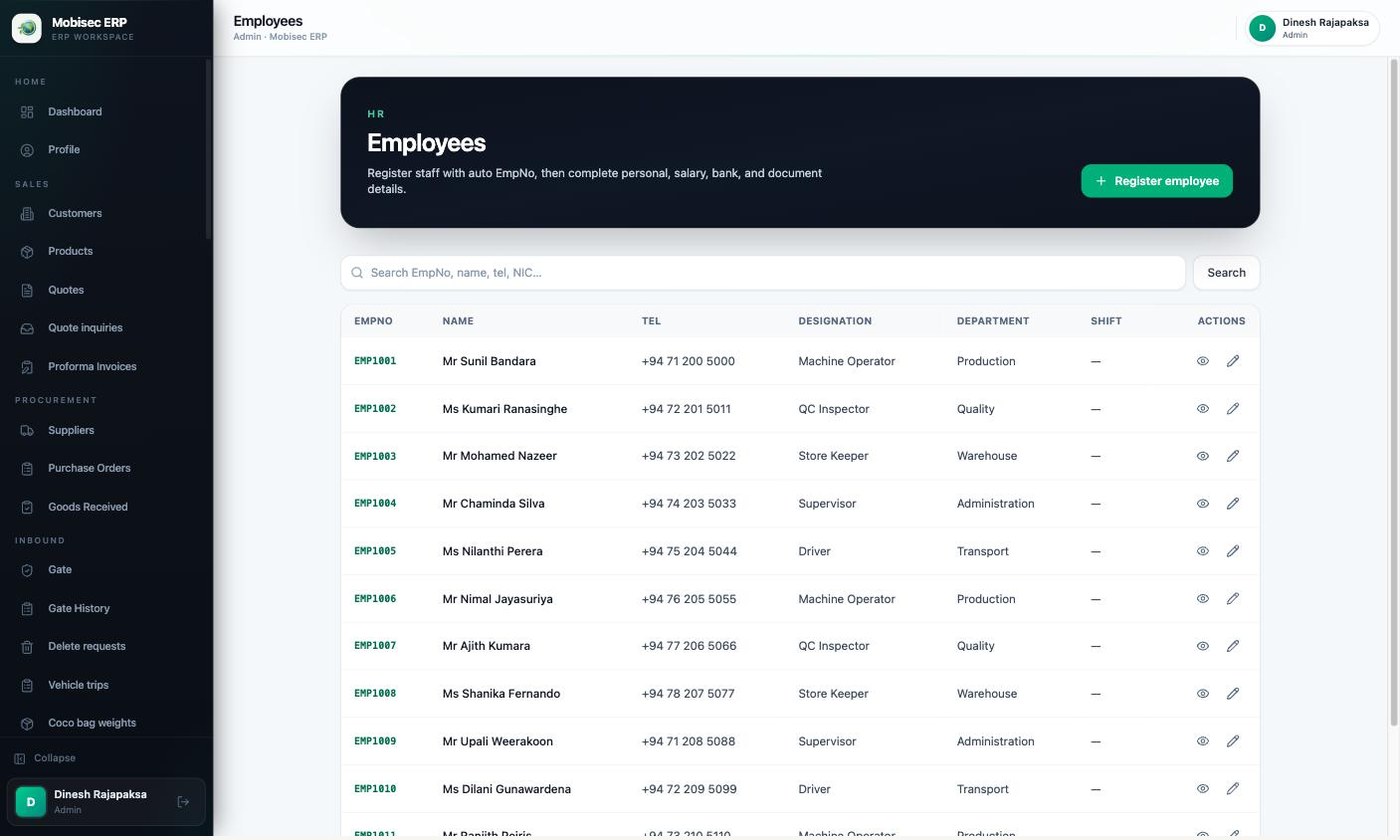
Task: Click phone number +94 73 202 5022
Action: click(688, 456)
